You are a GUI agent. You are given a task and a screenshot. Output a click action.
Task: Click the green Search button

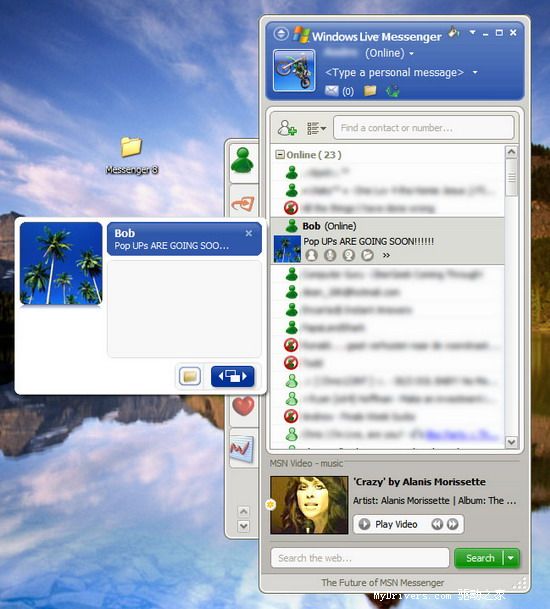(x=480, y=558)
